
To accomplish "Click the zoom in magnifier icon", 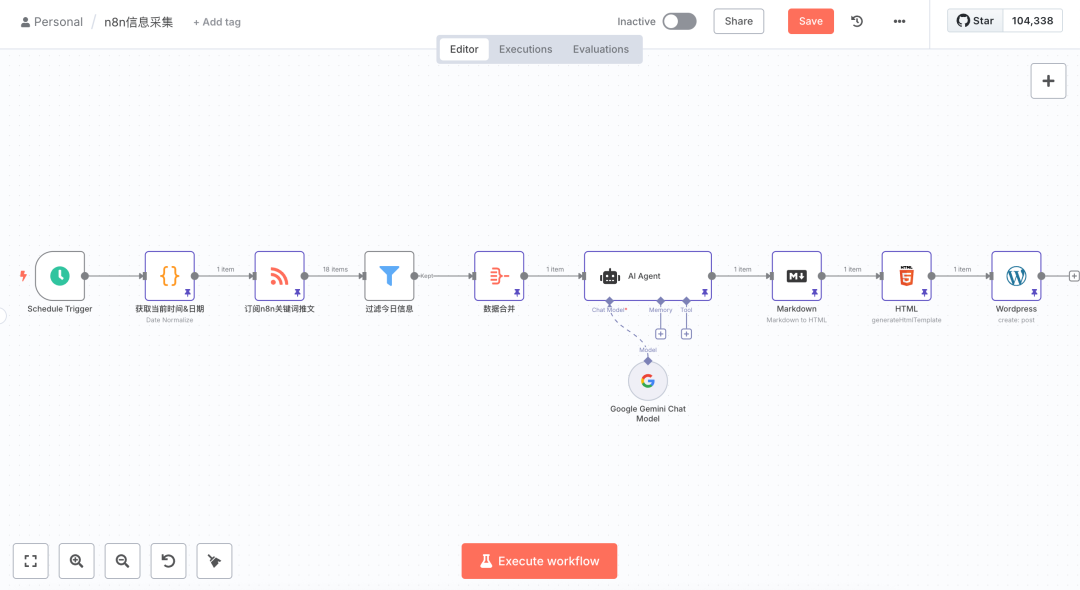I will point(76,561).
